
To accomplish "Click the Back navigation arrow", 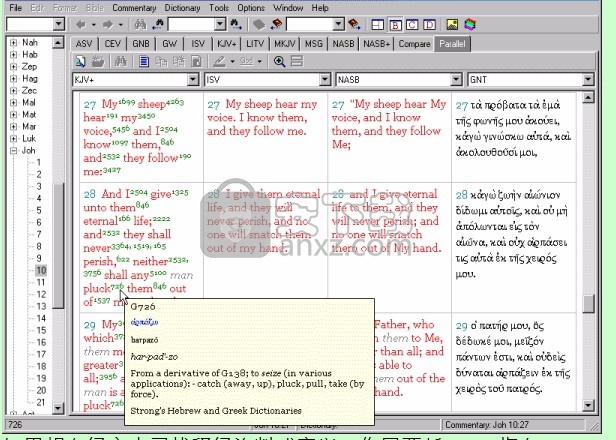I will 81,25.
